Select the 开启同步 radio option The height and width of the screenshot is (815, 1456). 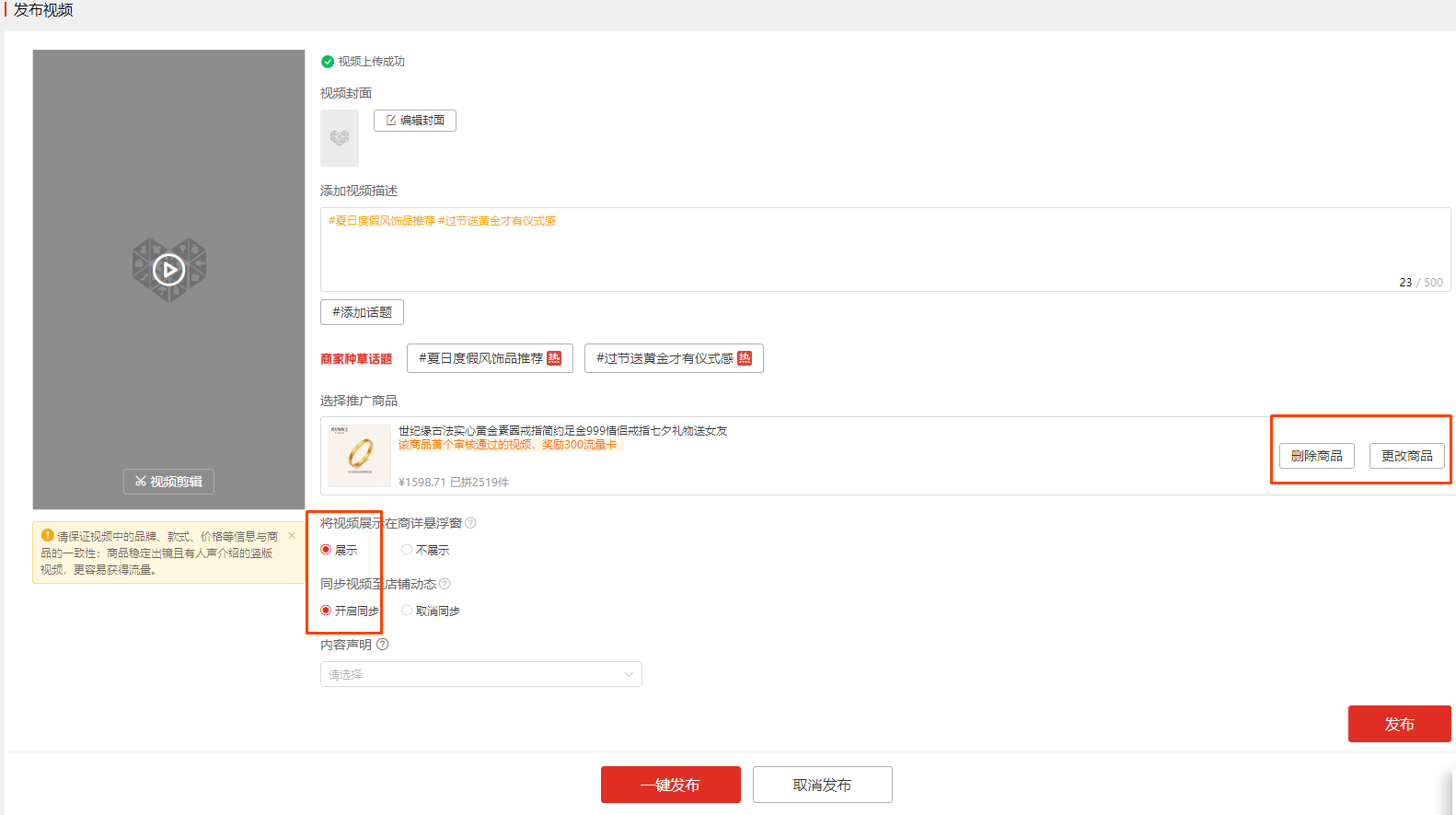[326, 611]
